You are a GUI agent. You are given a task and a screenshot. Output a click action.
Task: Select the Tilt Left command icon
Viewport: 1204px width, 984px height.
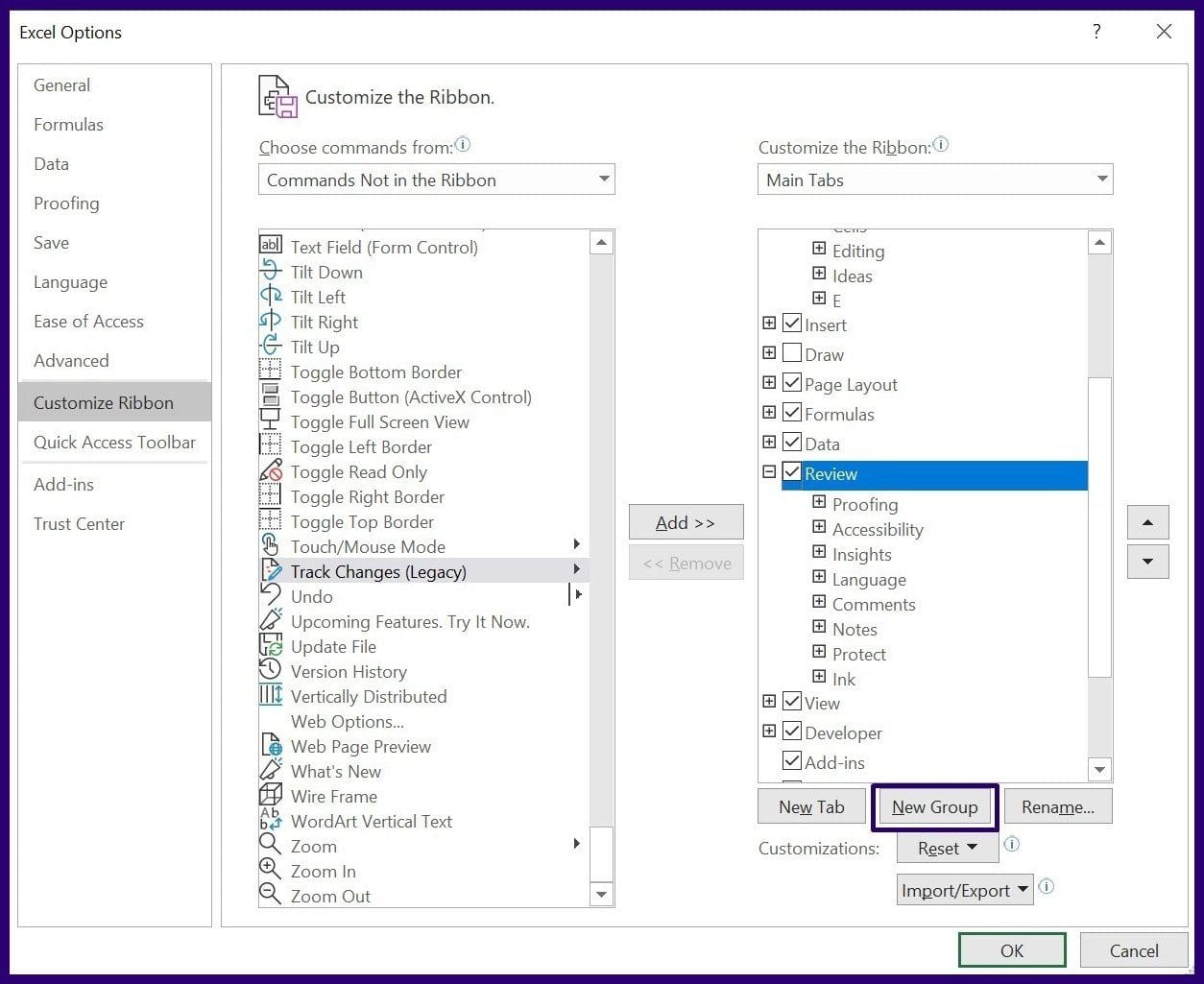(x=271, y=297)
